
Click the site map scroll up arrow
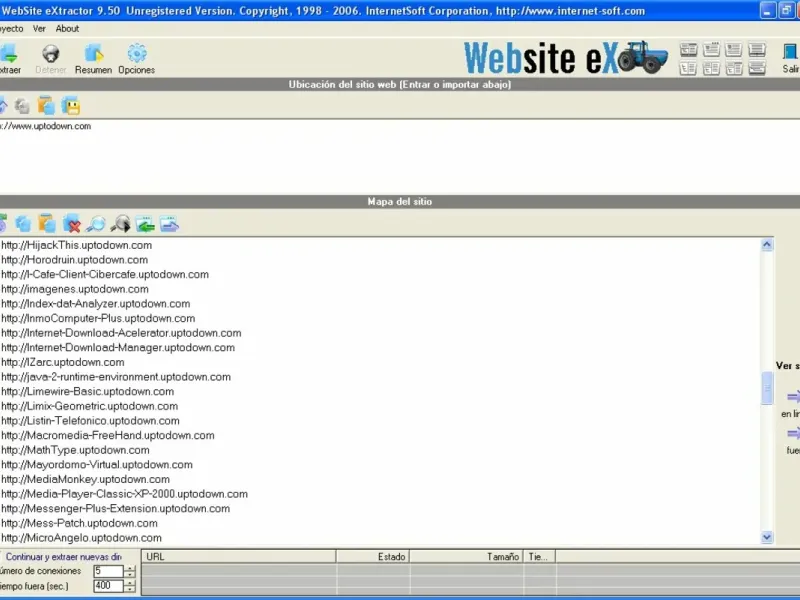(766, 245)
